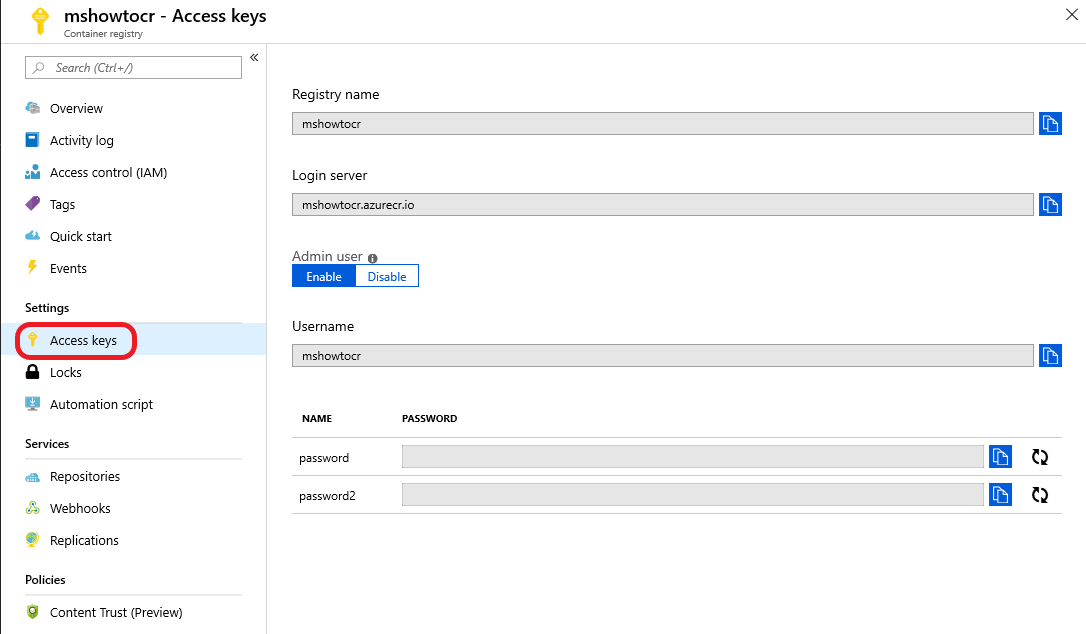Open Webhooks service

pyautogui.click(x=80, y=509)
